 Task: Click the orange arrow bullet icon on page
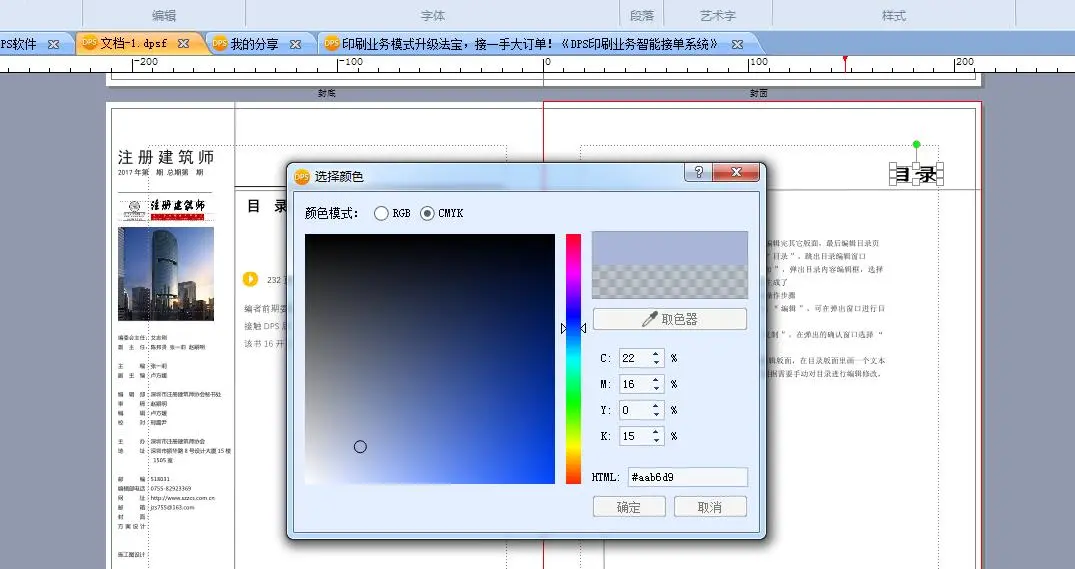point(250,279)
